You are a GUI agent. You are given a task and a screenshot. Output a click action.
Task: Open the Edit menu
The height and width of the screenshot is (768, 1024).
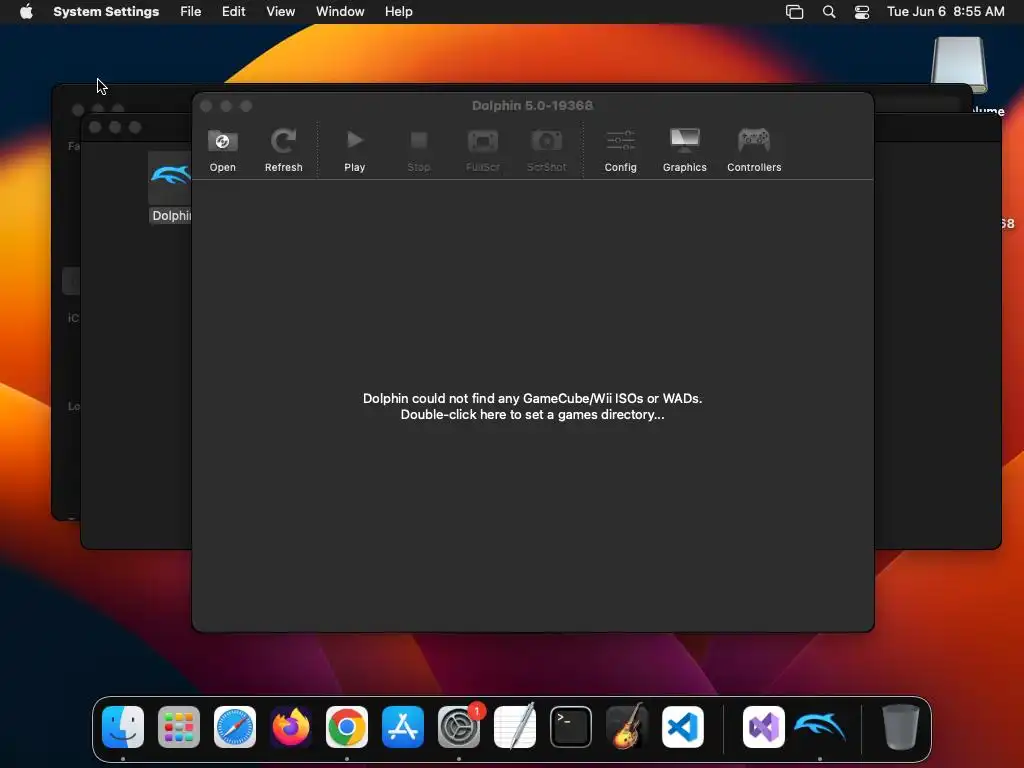(x=233, y=12)
